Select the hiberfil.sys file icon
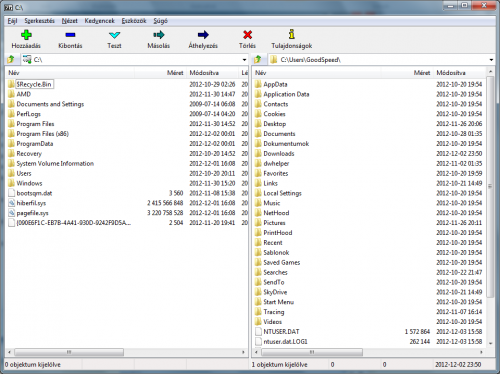This screenshot has width=500, height=374. point(11,203)
